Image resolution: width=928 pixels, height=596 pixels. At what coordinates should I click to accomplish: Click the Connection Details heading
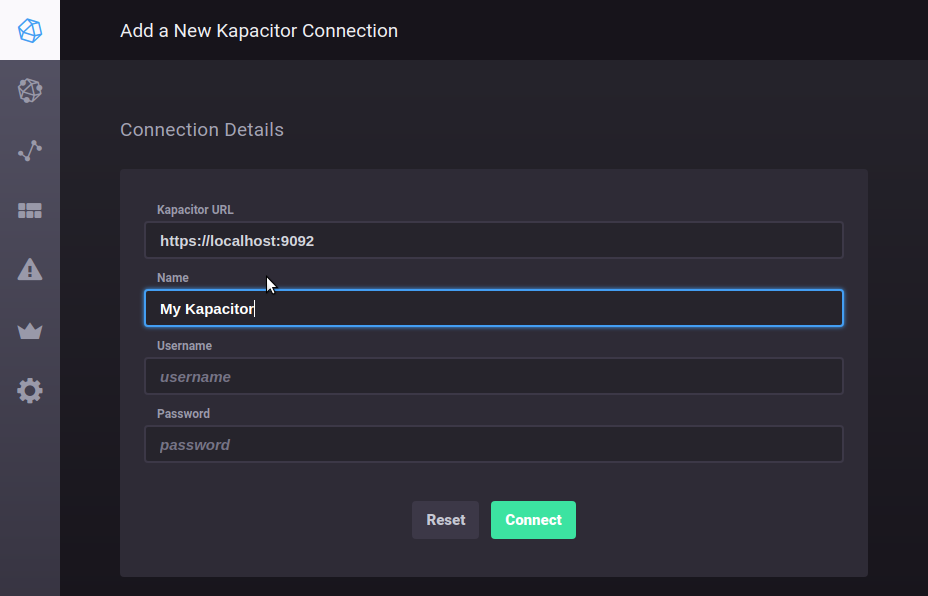pos(201,129)
